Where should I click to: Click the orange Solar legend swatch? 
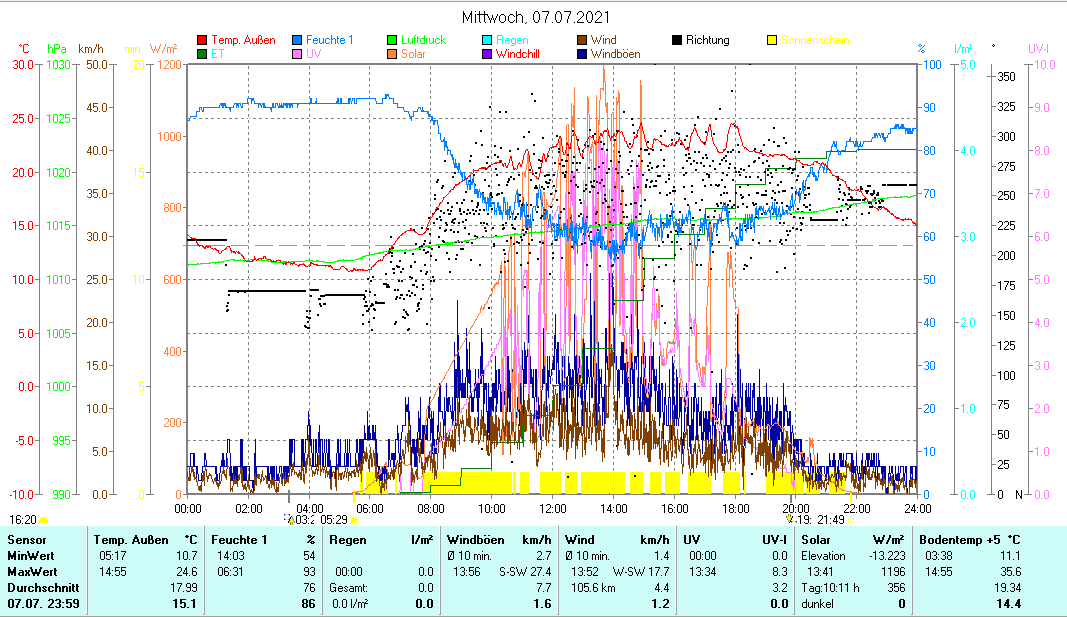tap(393, 54)
